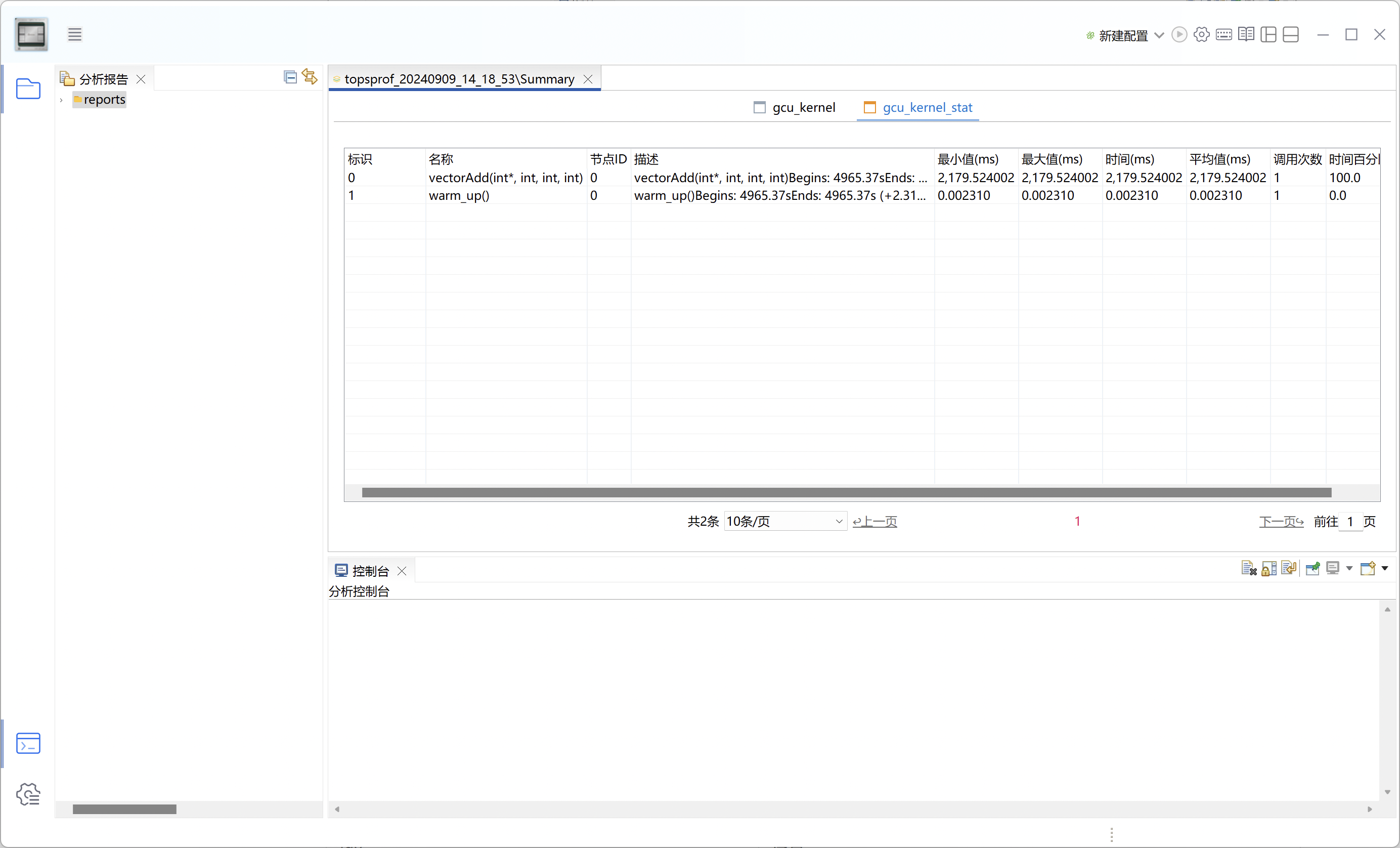Click the clear console icon
Screen dimensions: 1400x848
point(1248,569)
